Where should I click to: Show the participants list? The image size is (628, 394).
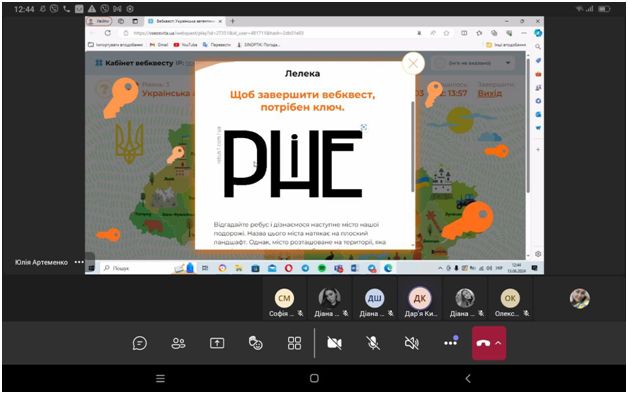pyautogui.click(x=178, y=343)
